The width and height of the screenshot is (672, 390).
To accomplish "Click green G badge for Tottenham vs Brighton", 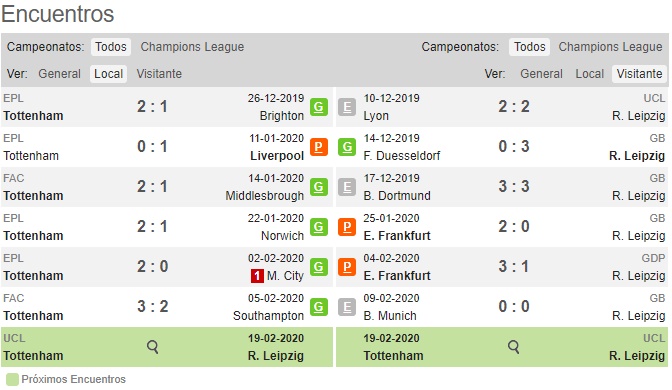I will click(319, 107).
